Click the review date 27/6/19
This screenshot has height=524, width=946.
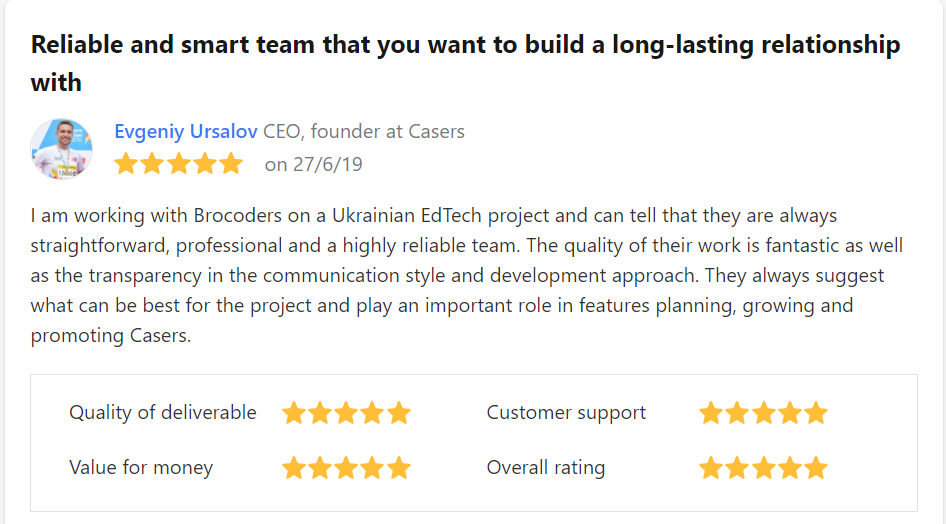click(x=328, y=164)
